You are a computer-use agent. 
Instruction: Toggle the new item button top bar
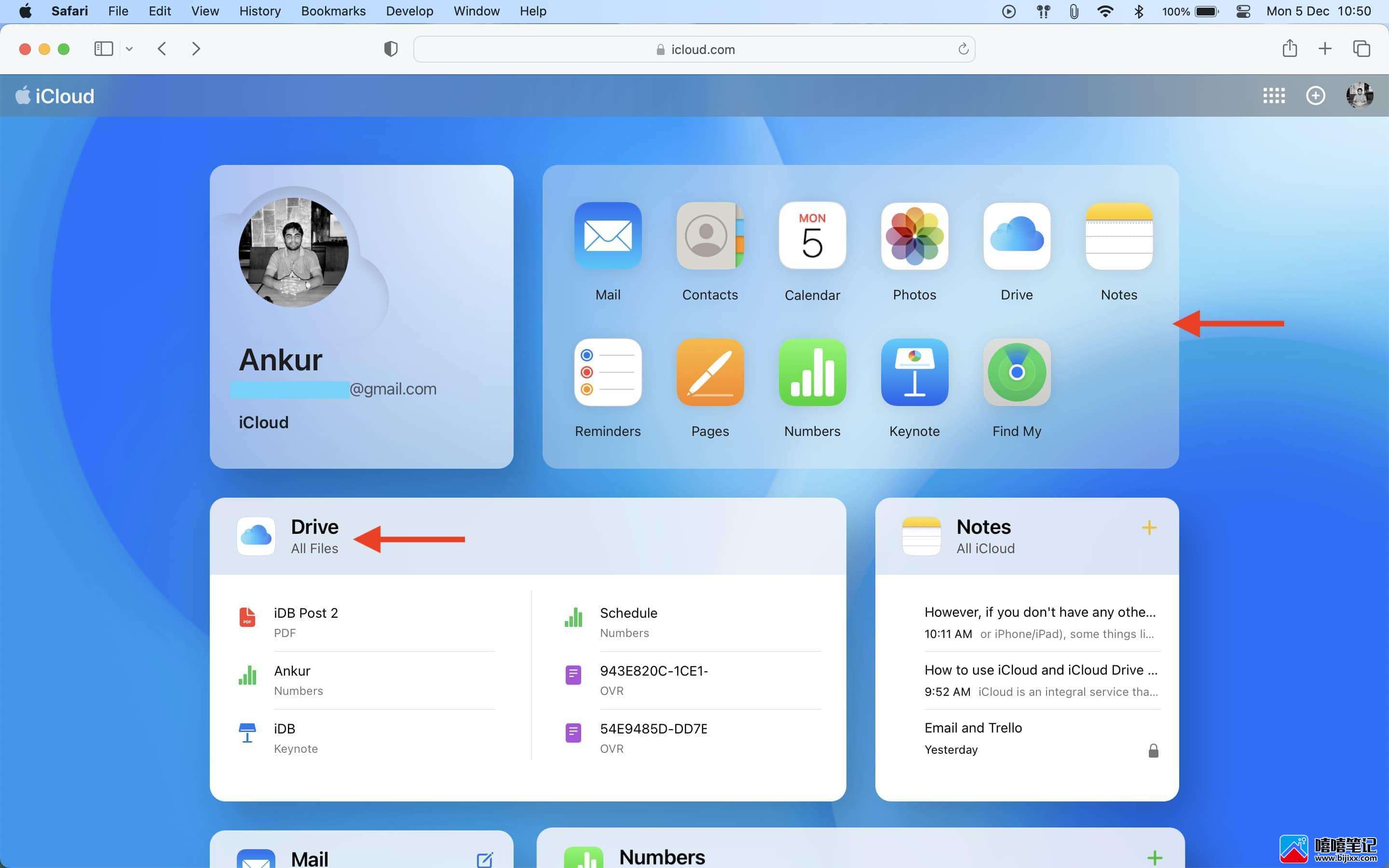pyautogui.click(x=1316, y=95)
